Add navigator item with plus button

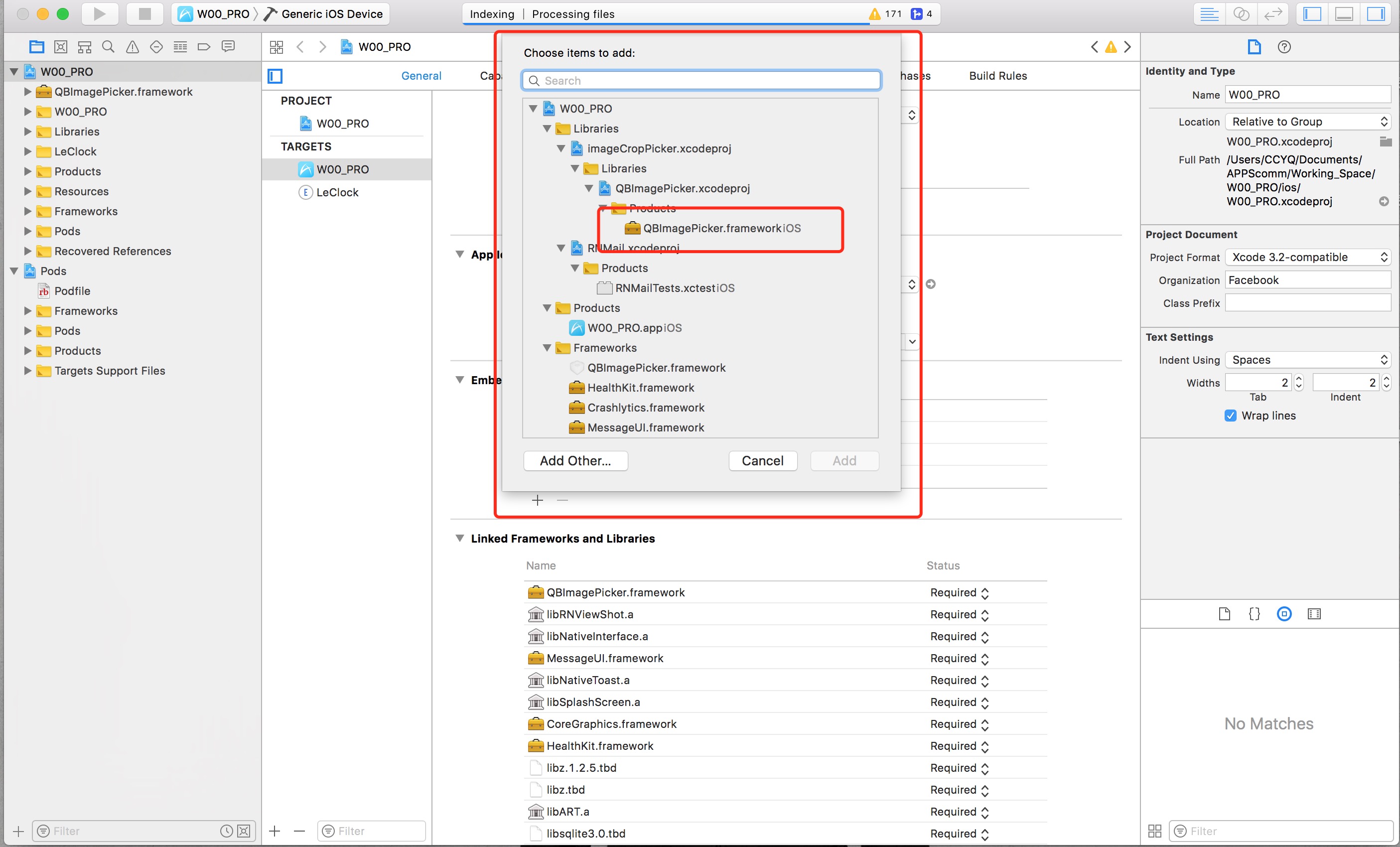(x=18, y=831)
